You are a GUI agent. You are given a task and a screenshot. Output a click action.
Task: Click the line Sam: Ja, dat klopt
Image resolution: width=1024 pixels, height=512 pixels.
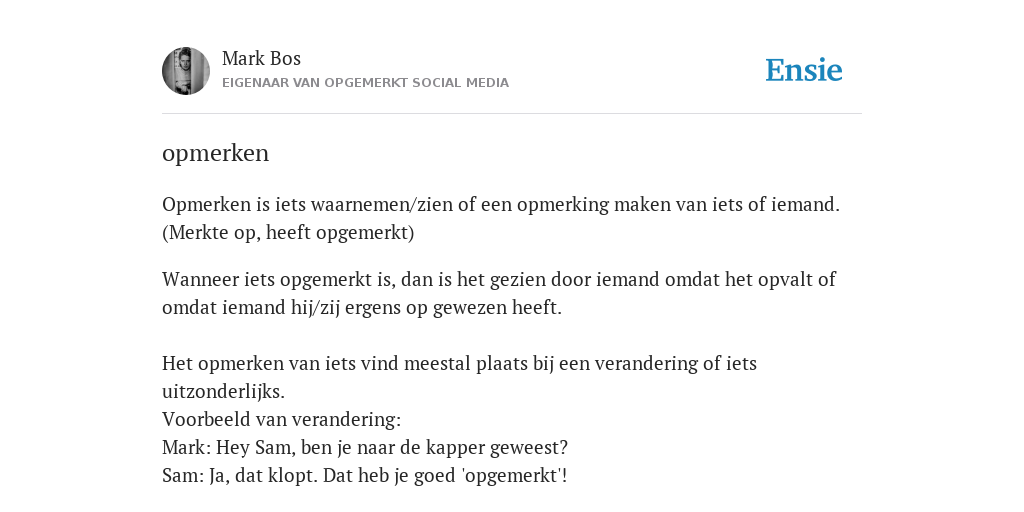(364, 475)
